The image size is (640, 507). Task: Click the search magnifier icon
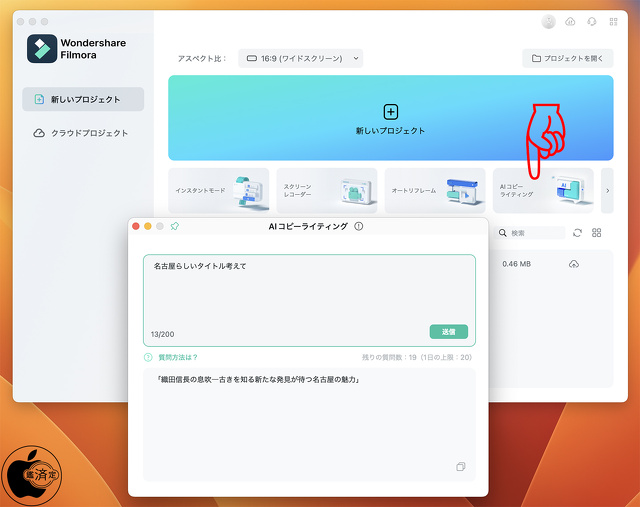(x=503, y=233)
